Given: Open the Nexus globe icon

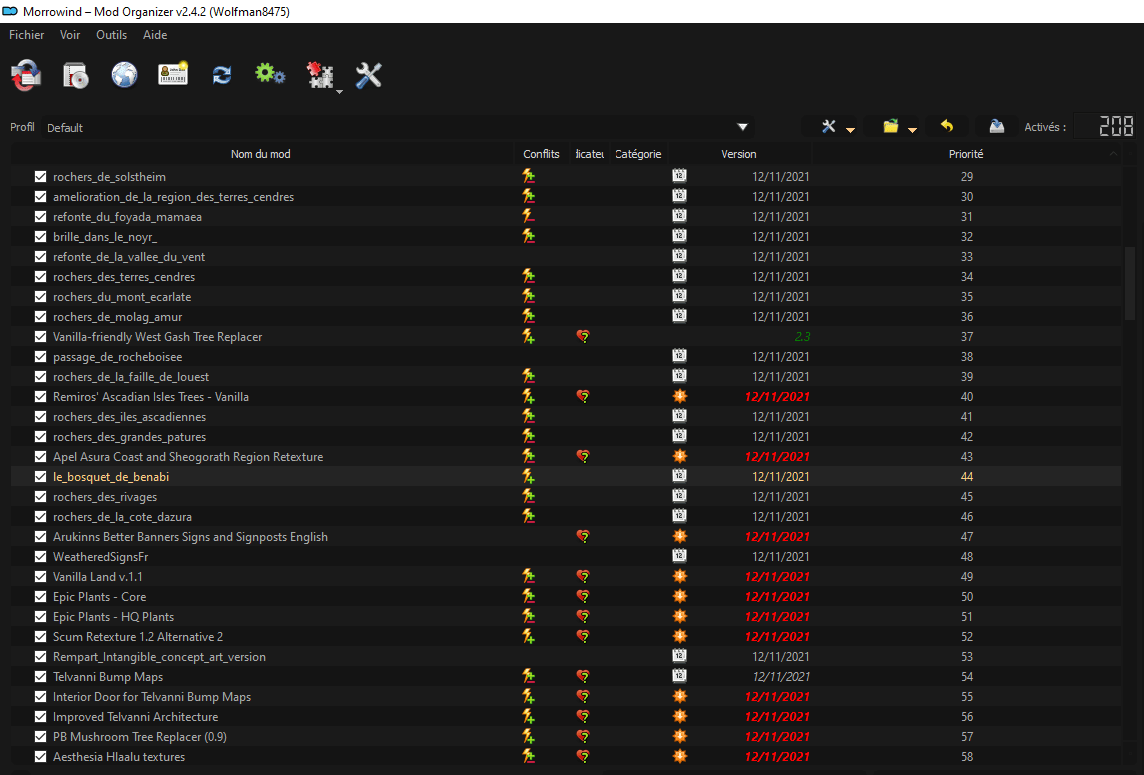Looking at the screenshot, I should (124, 75).
